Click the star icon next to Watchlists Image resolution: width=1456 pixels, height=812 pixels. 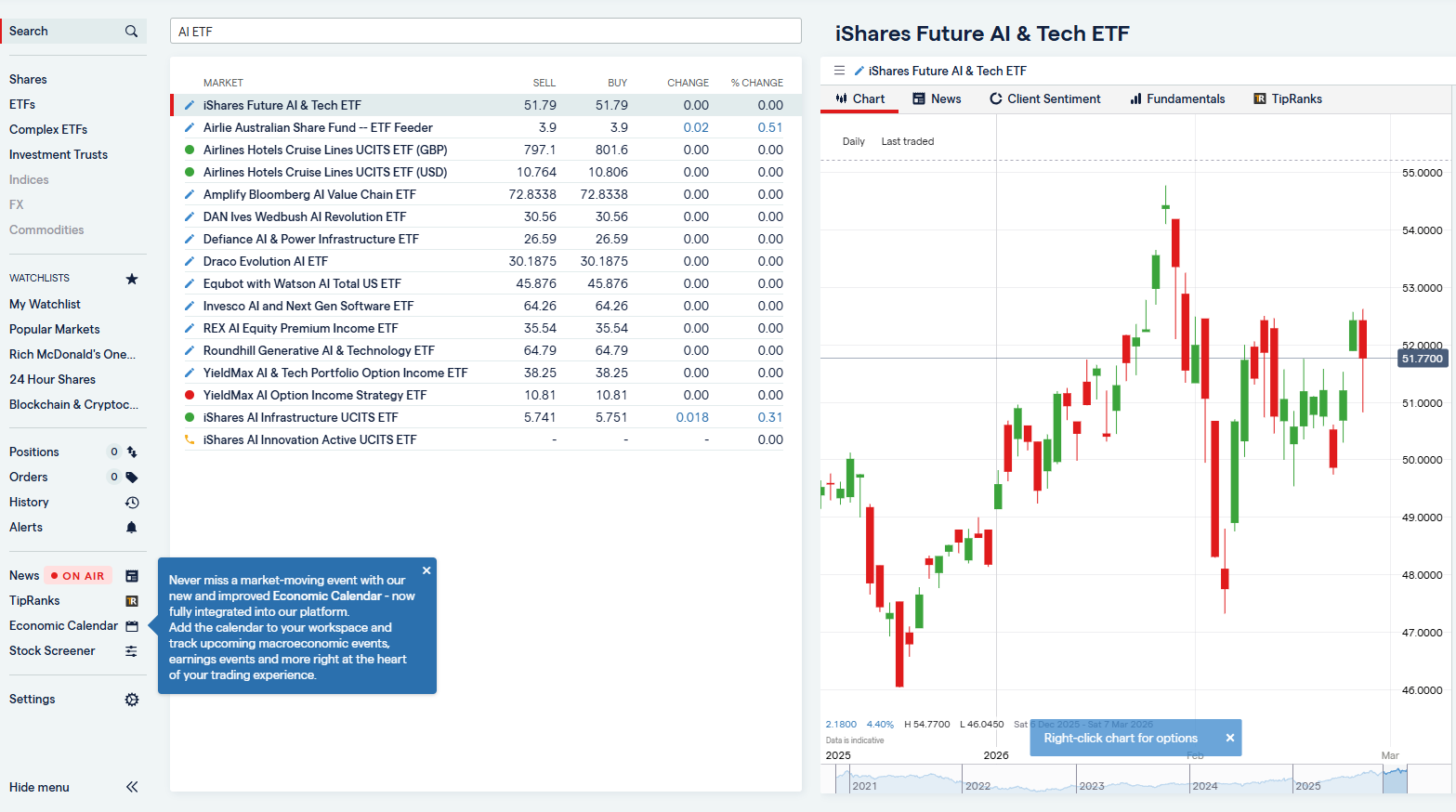click(131, 278)
